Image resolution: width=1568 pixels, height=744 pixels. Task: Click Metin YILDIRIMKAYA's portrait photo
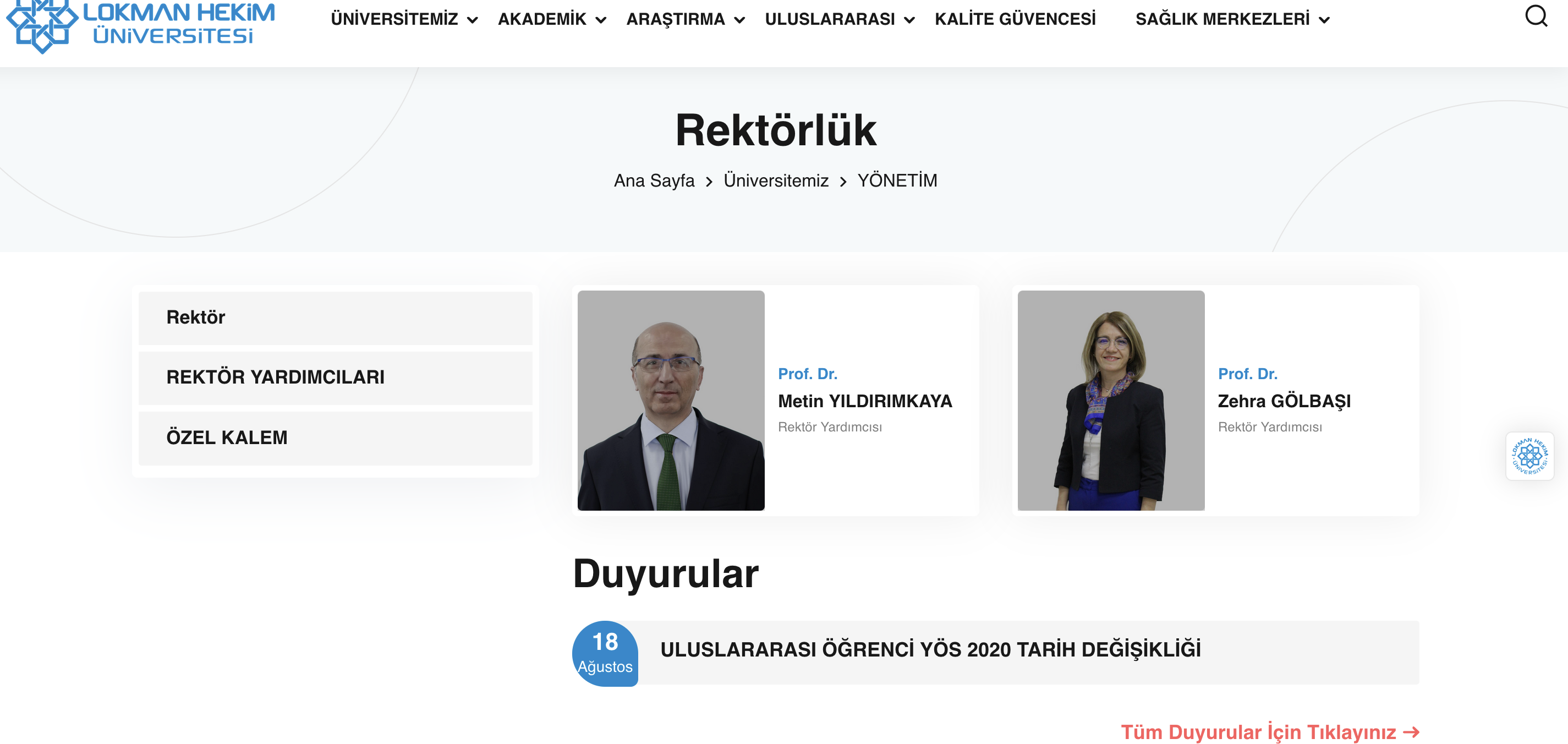pos(671,400)
